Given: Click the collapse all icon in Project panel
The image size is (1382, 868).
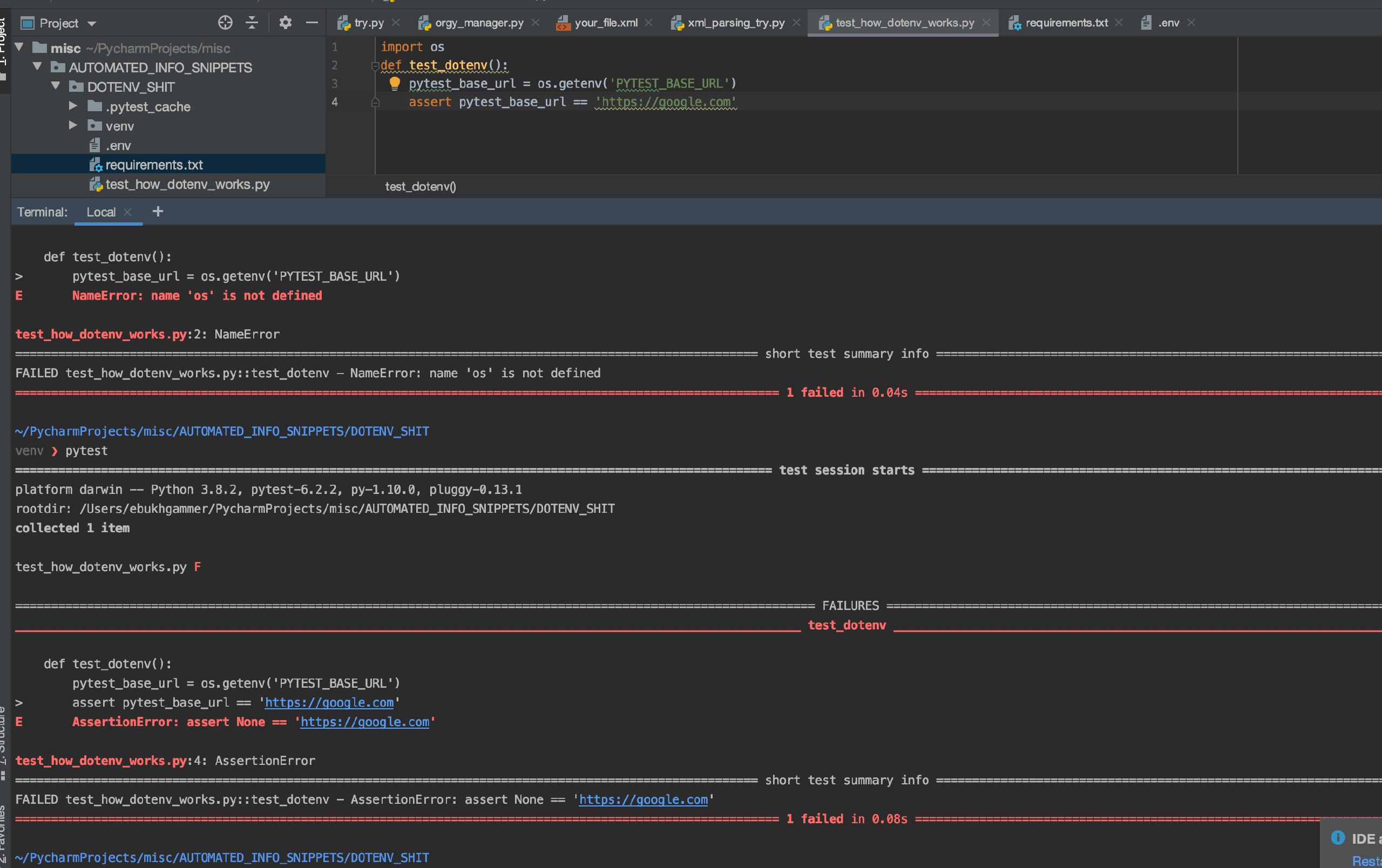Looking at the screenshot, I should click(x=252, y=23).
